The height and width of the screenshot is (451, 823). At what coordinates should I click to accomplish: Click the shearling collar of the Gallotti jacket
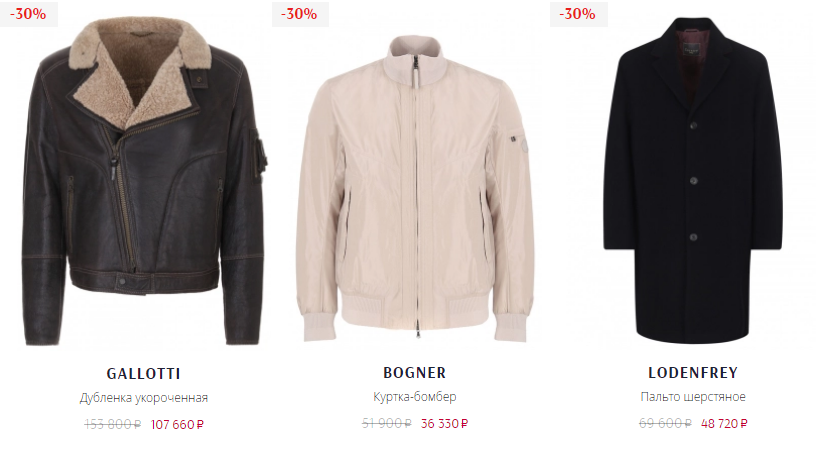[142, 68]
